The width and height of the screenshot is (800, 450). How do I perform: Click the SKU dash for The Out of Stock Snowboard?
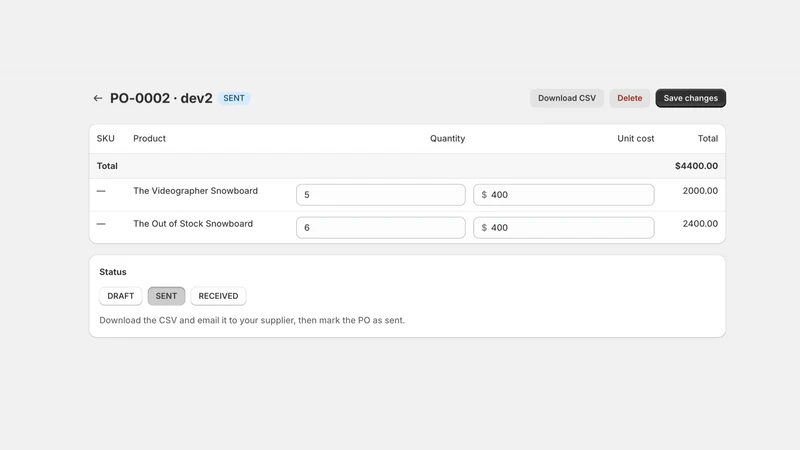tap(101, 223)
